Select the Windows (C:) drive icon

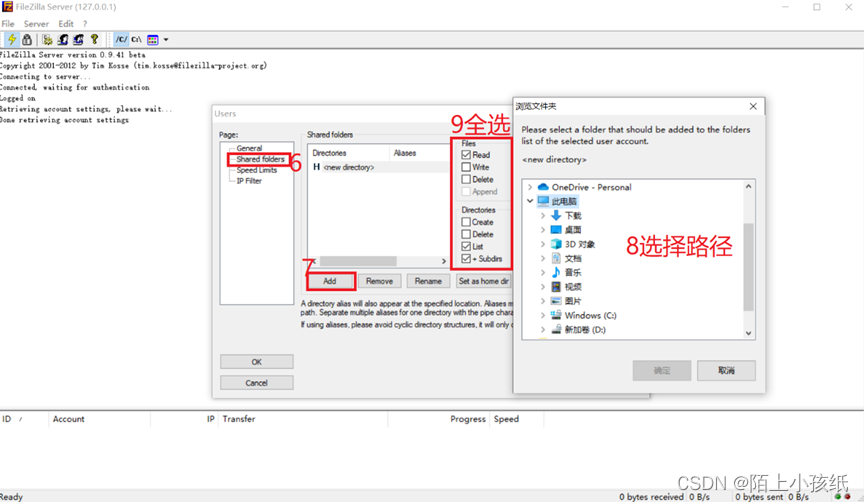pos(556,315)
